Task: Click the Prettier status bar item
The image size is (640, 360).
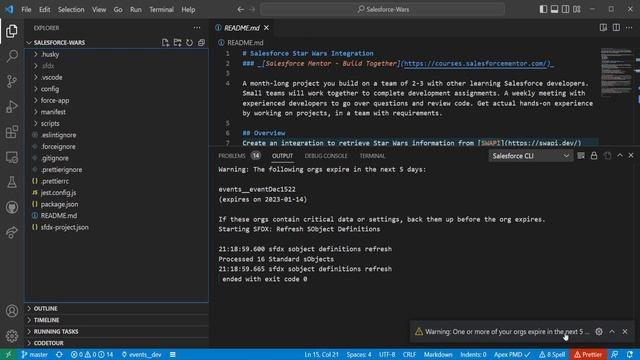Action: click(x=588, y=354)
